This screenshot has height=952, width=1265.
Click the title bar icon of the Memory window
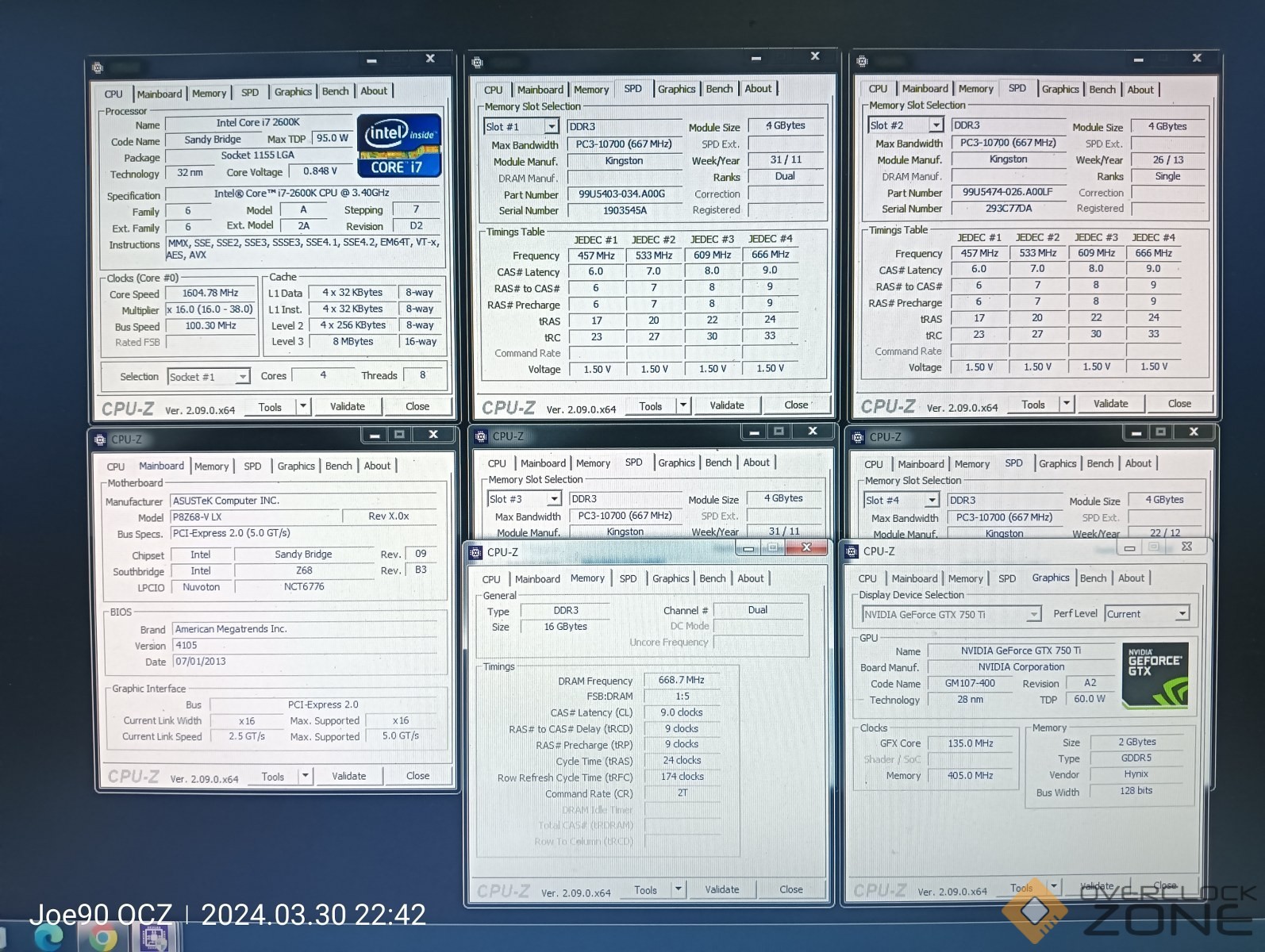[x=475, y=552]
